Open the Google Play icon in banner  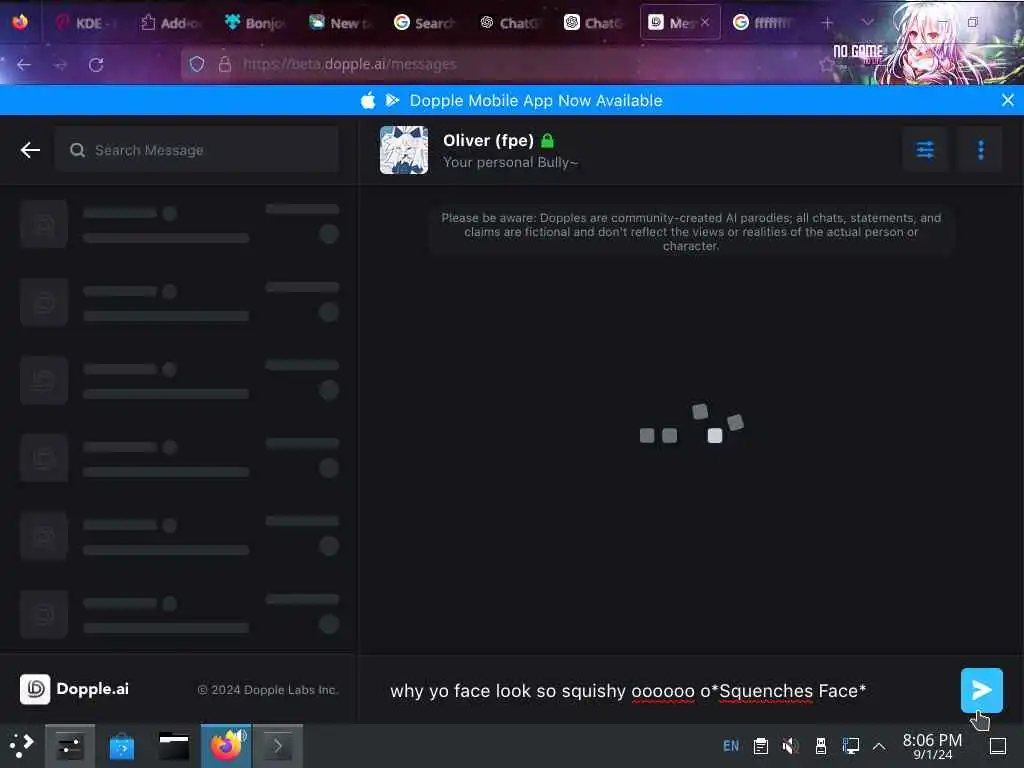tap(392, 100)
